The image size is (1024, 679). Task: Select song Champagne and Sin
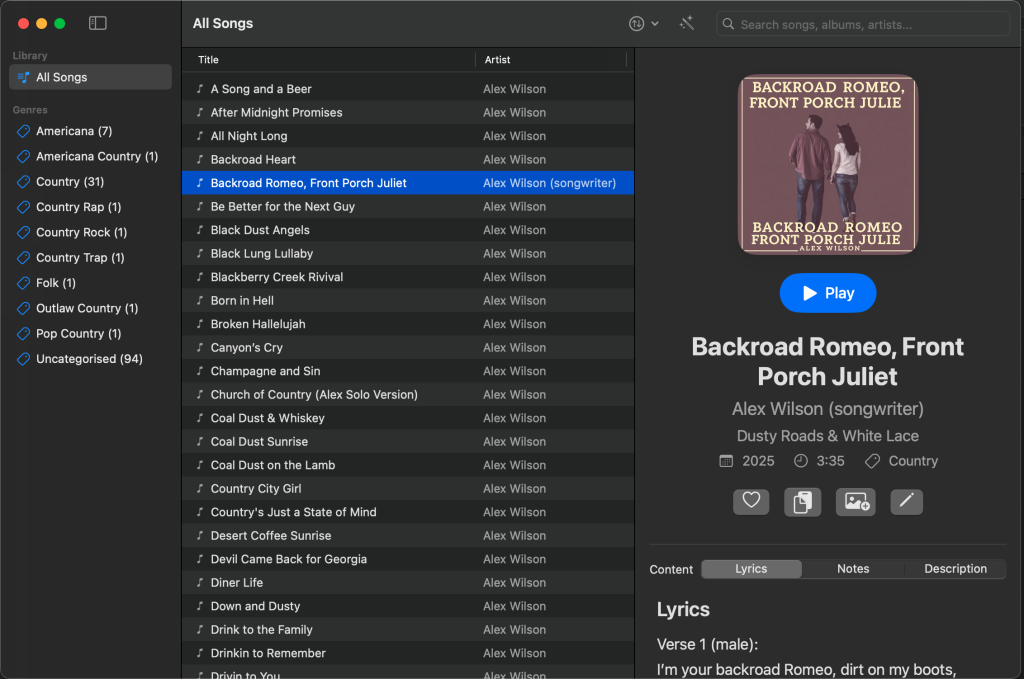tap(408, 371)
